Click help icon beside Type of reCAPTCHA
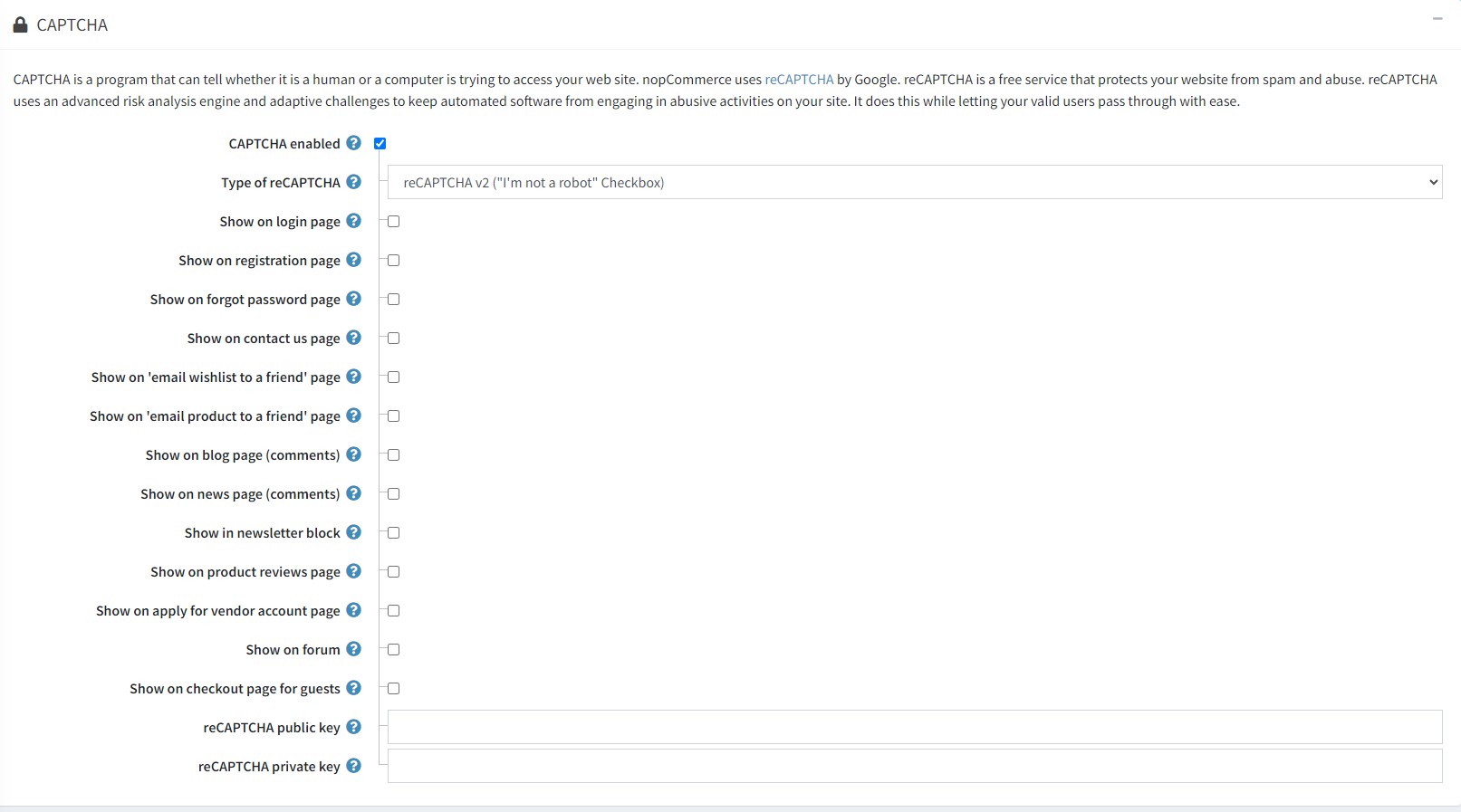This screenshot has height=812, width=1461. point(354,182)
